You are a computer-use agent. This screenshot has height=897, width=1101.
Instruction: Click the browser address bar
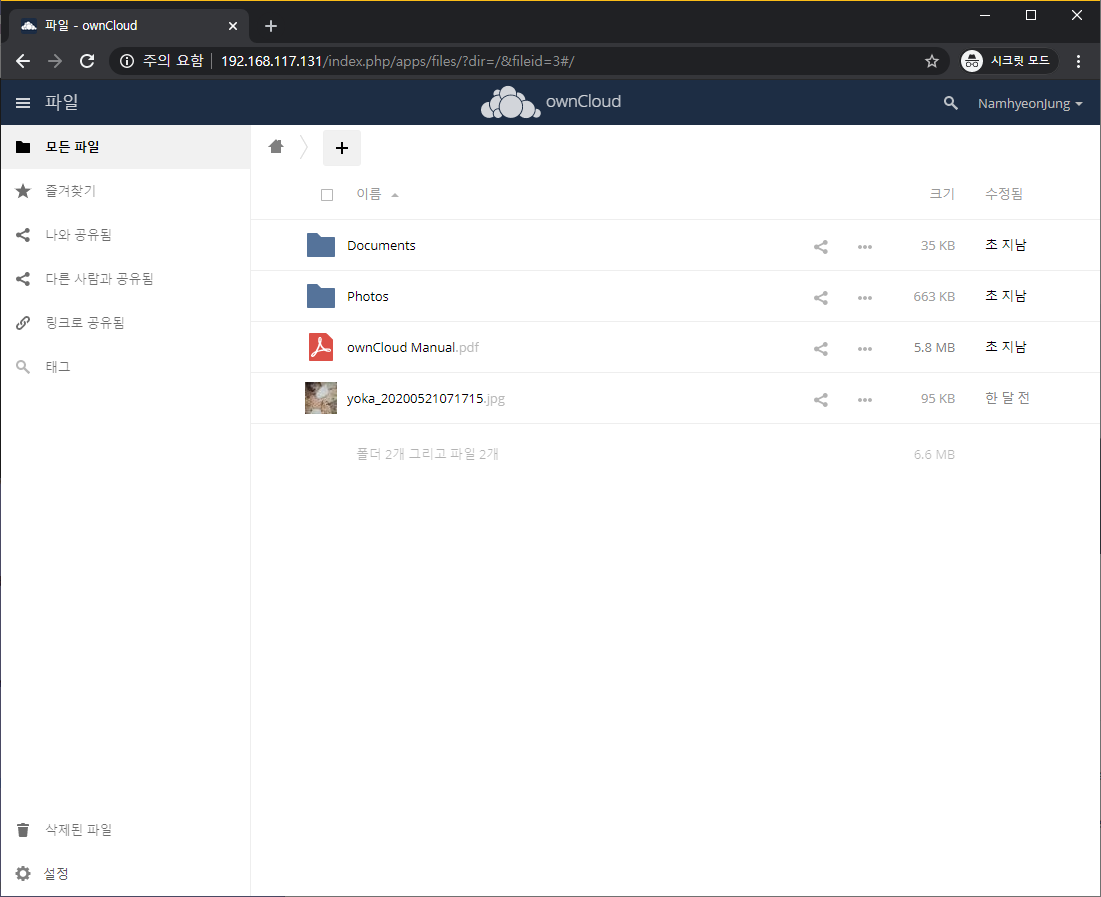[x=530, y=61]
